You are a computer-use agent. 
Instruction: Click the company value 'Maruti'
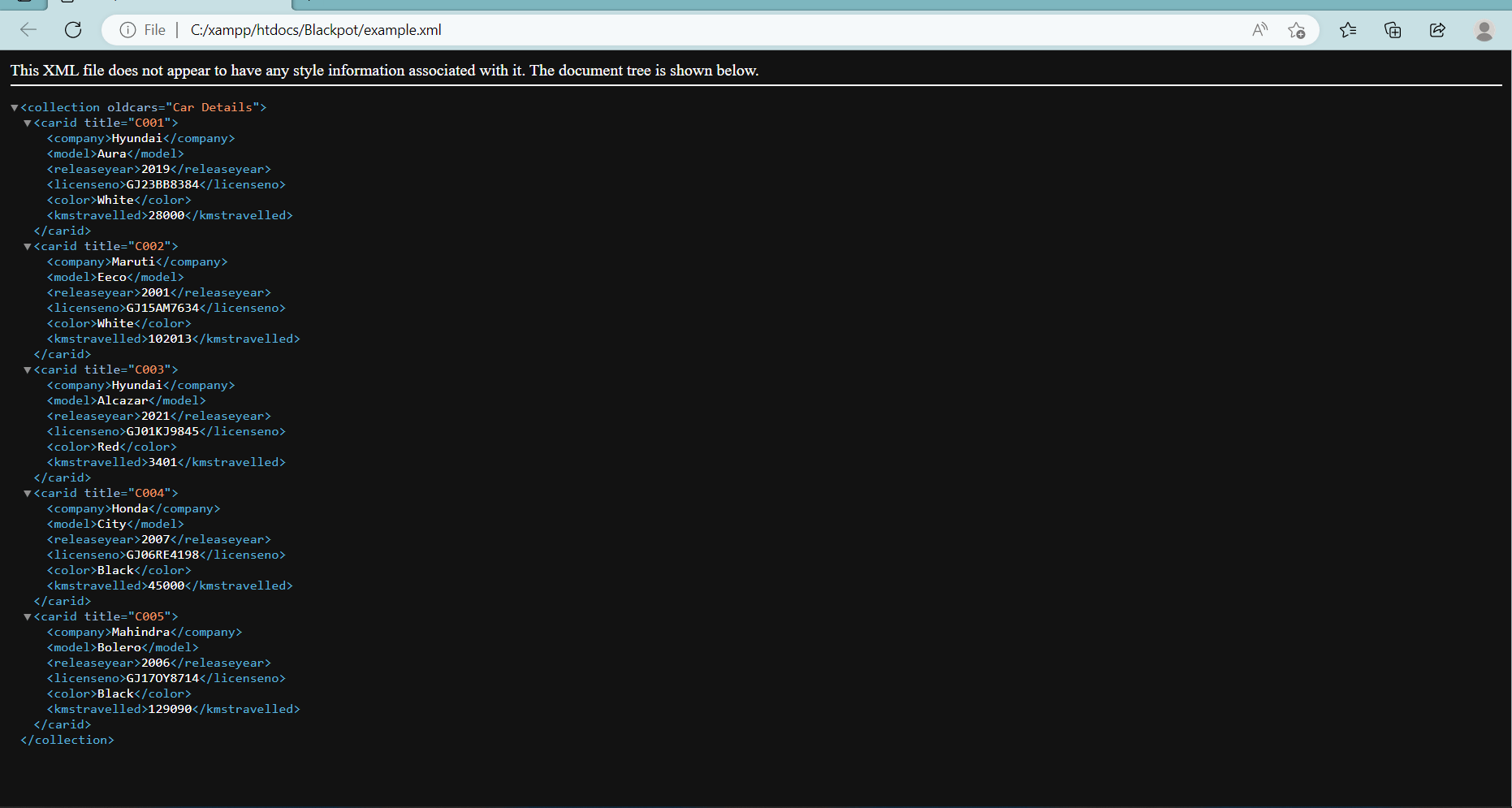coord(133,261)
